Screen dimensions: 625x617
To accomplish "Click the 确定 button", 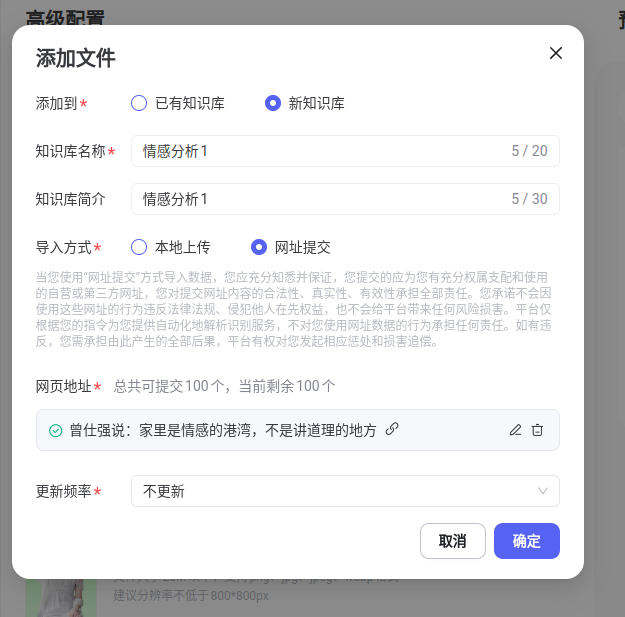I will click(527, 541).
